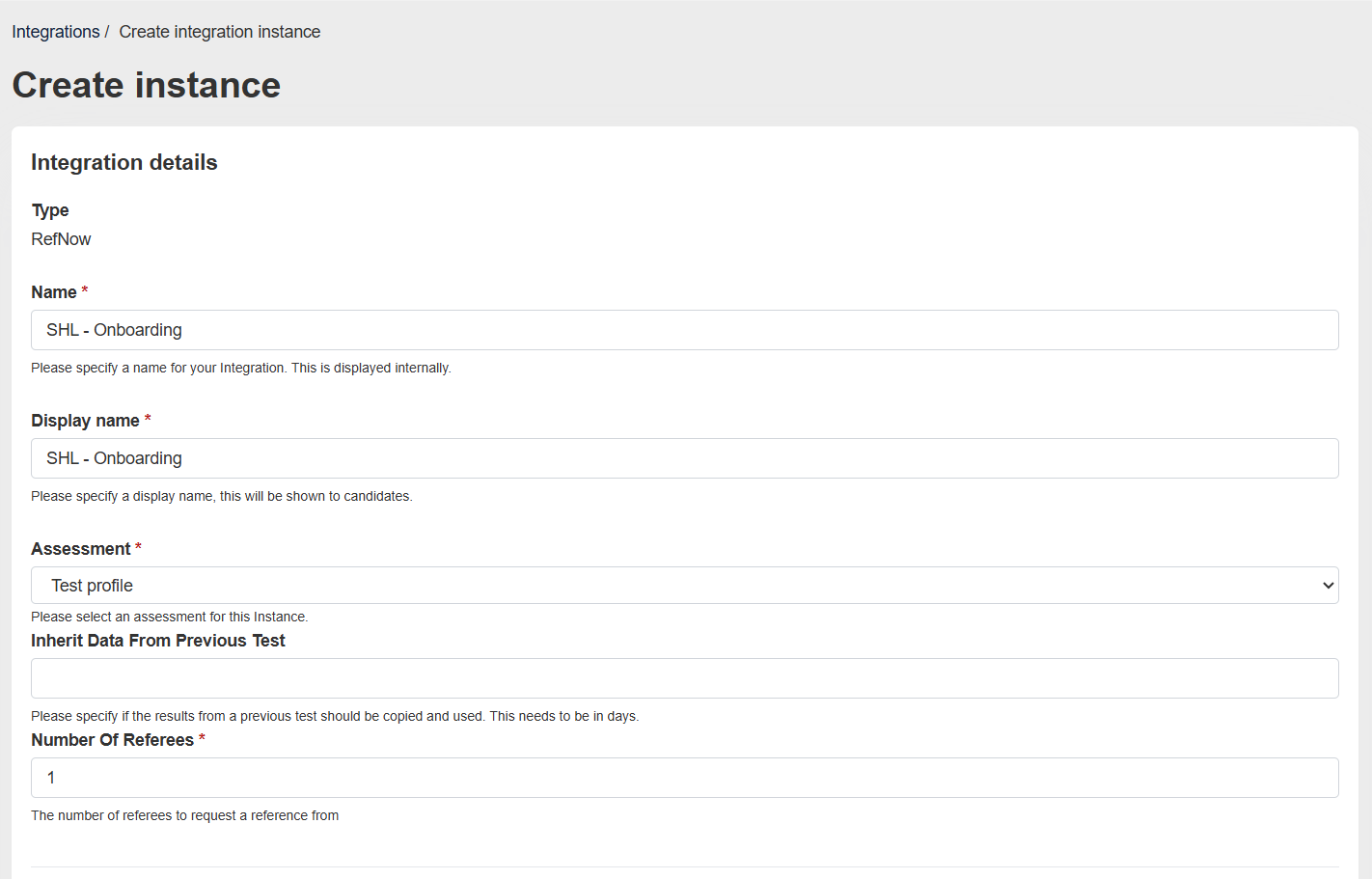The image size is (1372, 879).
Task: Open the Assessment dropdown showing Test profile
Action: point(685,586)
